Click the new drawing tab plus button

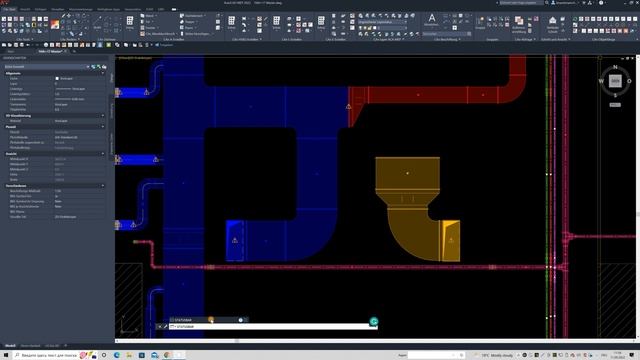(74, 51)
